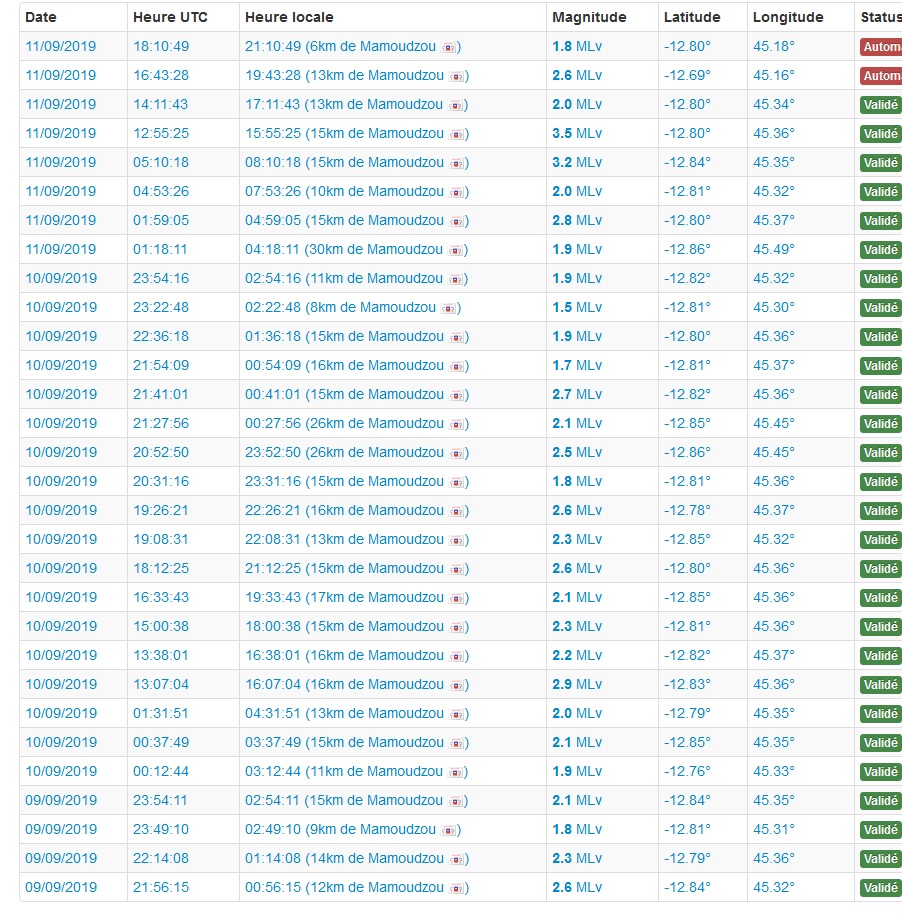Click flag icon in the 23:52:50 26km row
The height and width of the screenshot is (915, 902).
point(458,453)
